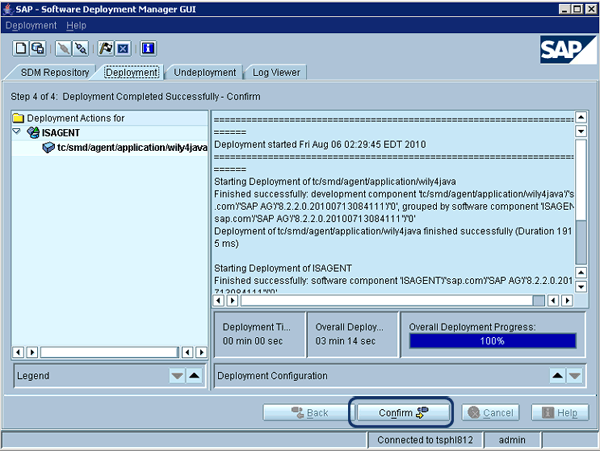Click the new blank document toolbar icon

(20, 49)
